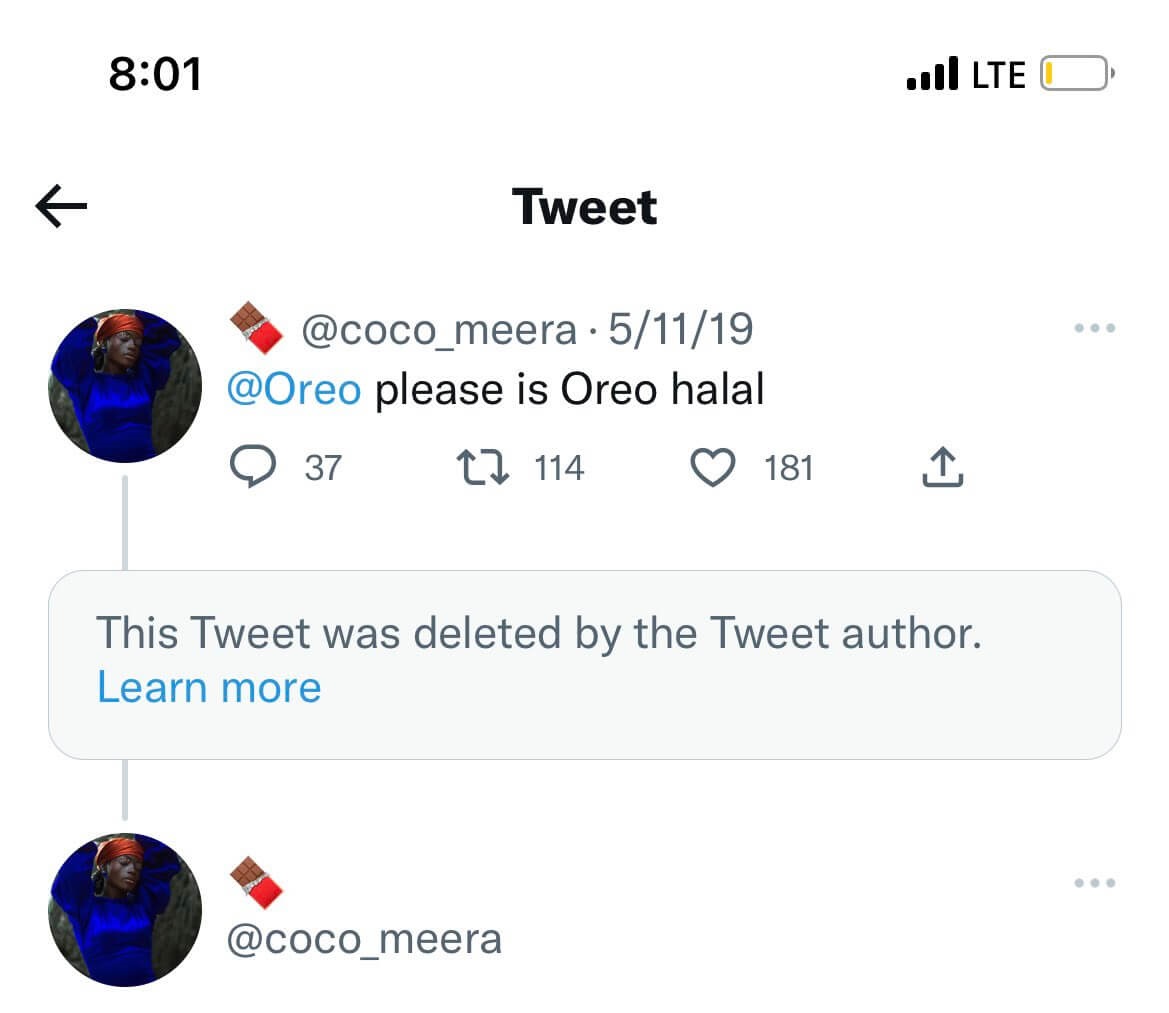Tap the 8:01 clock in status bar

pos(155,74)
